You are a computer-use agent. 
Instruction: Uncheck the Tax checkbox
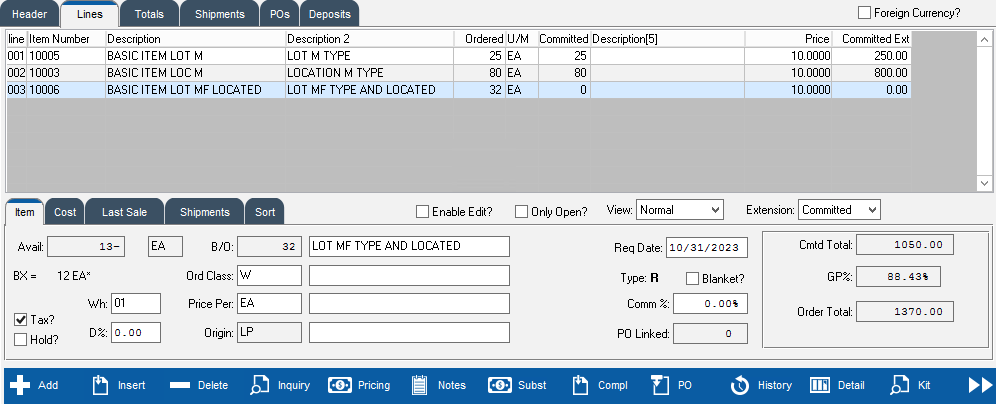pyautogui.click(x=21, y=319)
